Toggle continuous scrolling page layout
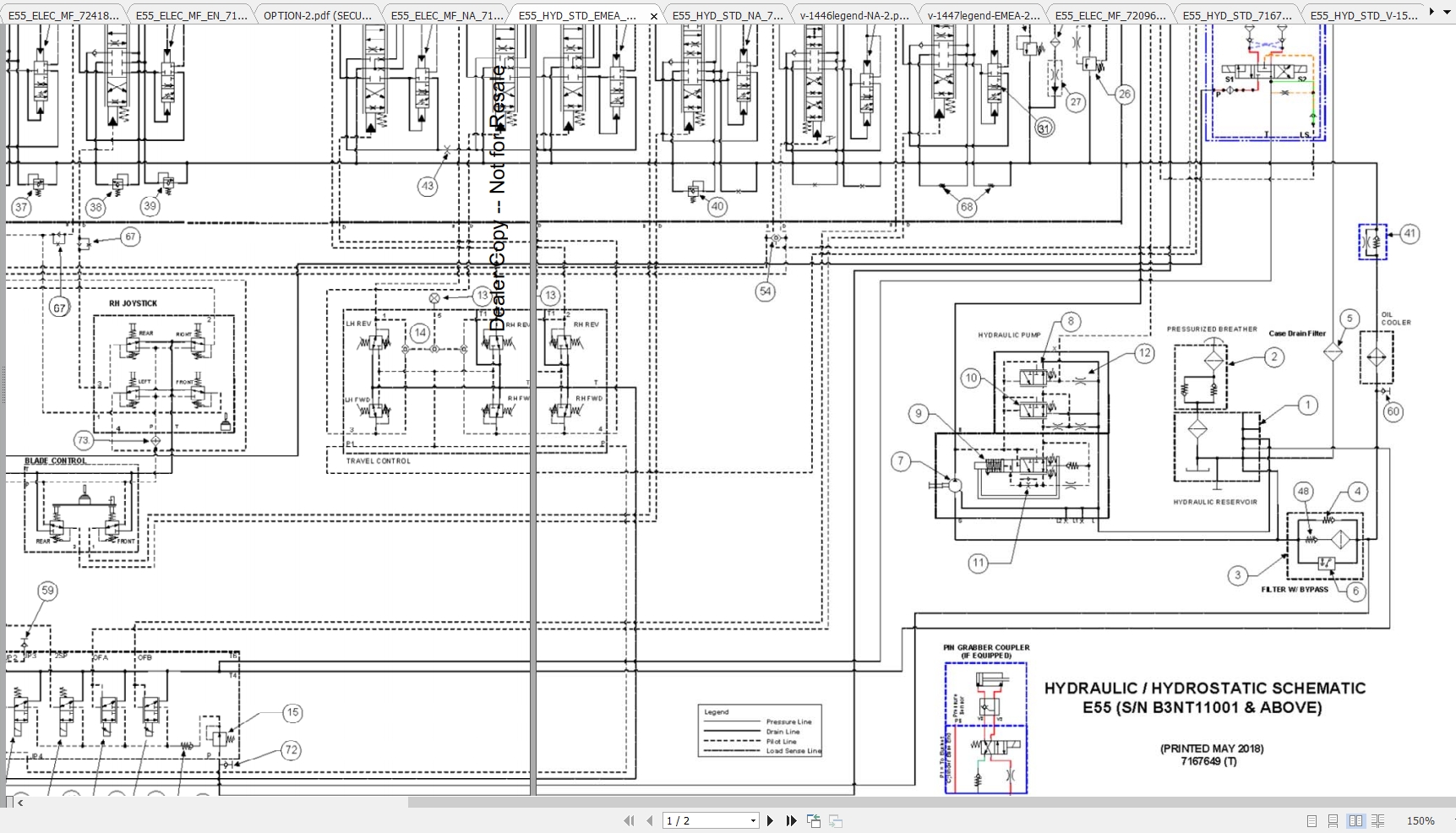The image size is (1456, 833). pyautogui.click(x=1333, y=820)
